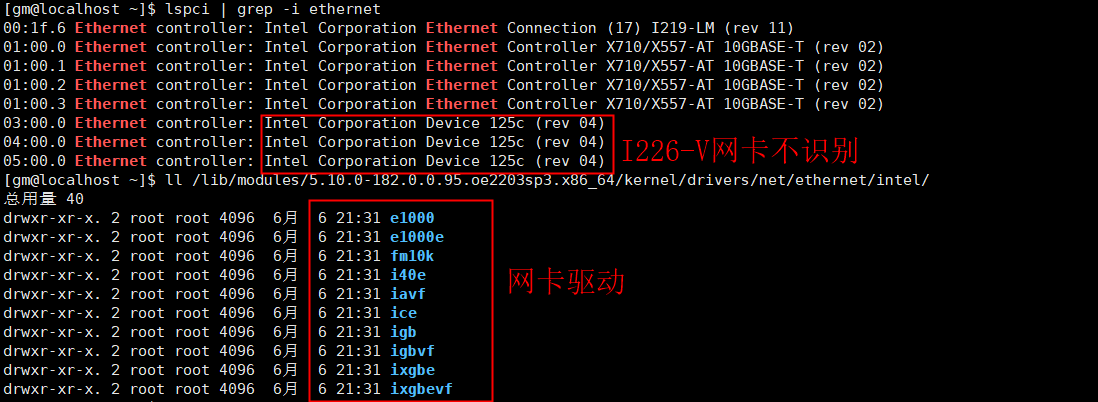Click PCI address 03:00.0
The width and height of the screenshot is (1098, 402).
[x=35, y=123]
